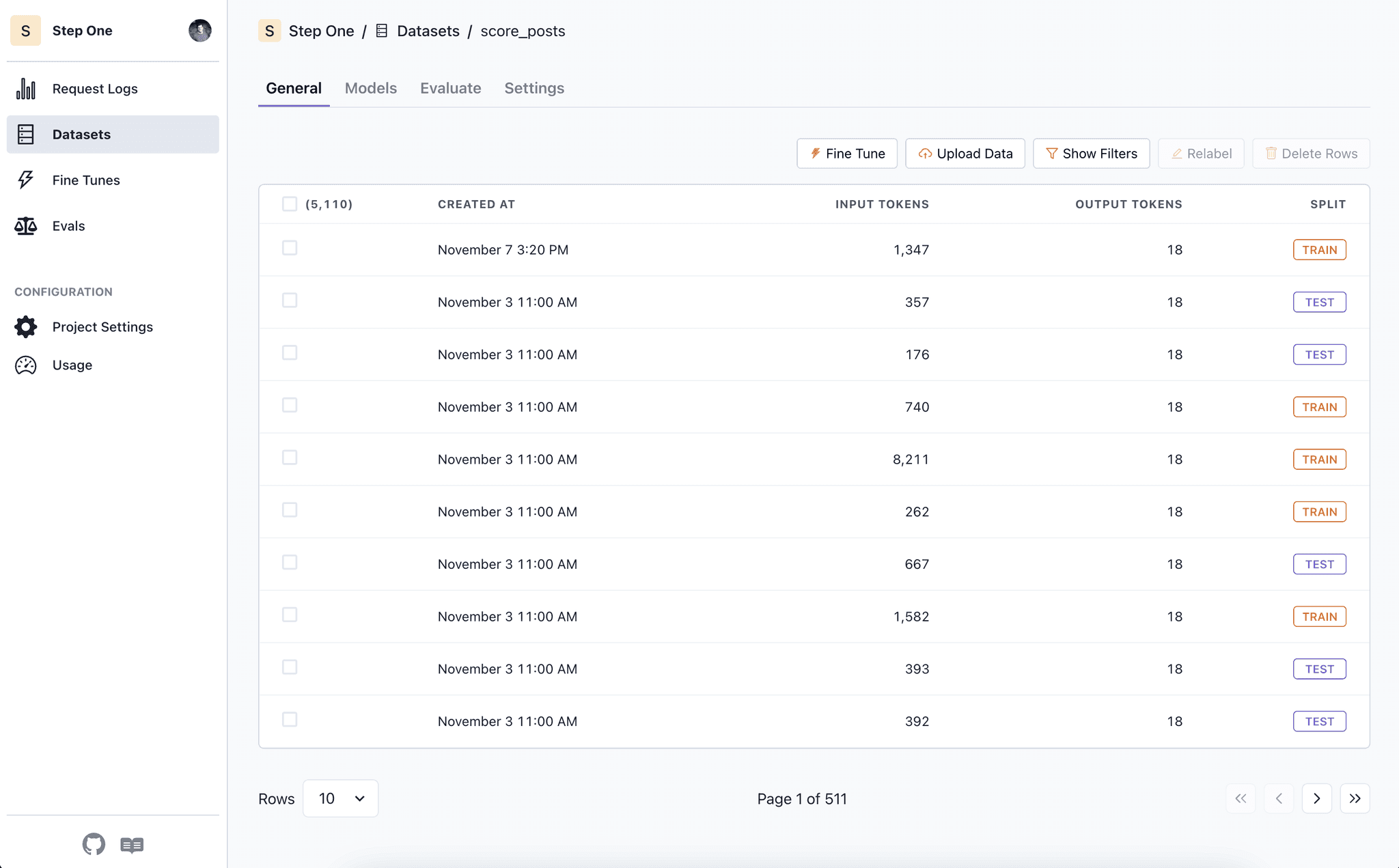Open the Rows per page dropdown

click(x=340, y=798)
